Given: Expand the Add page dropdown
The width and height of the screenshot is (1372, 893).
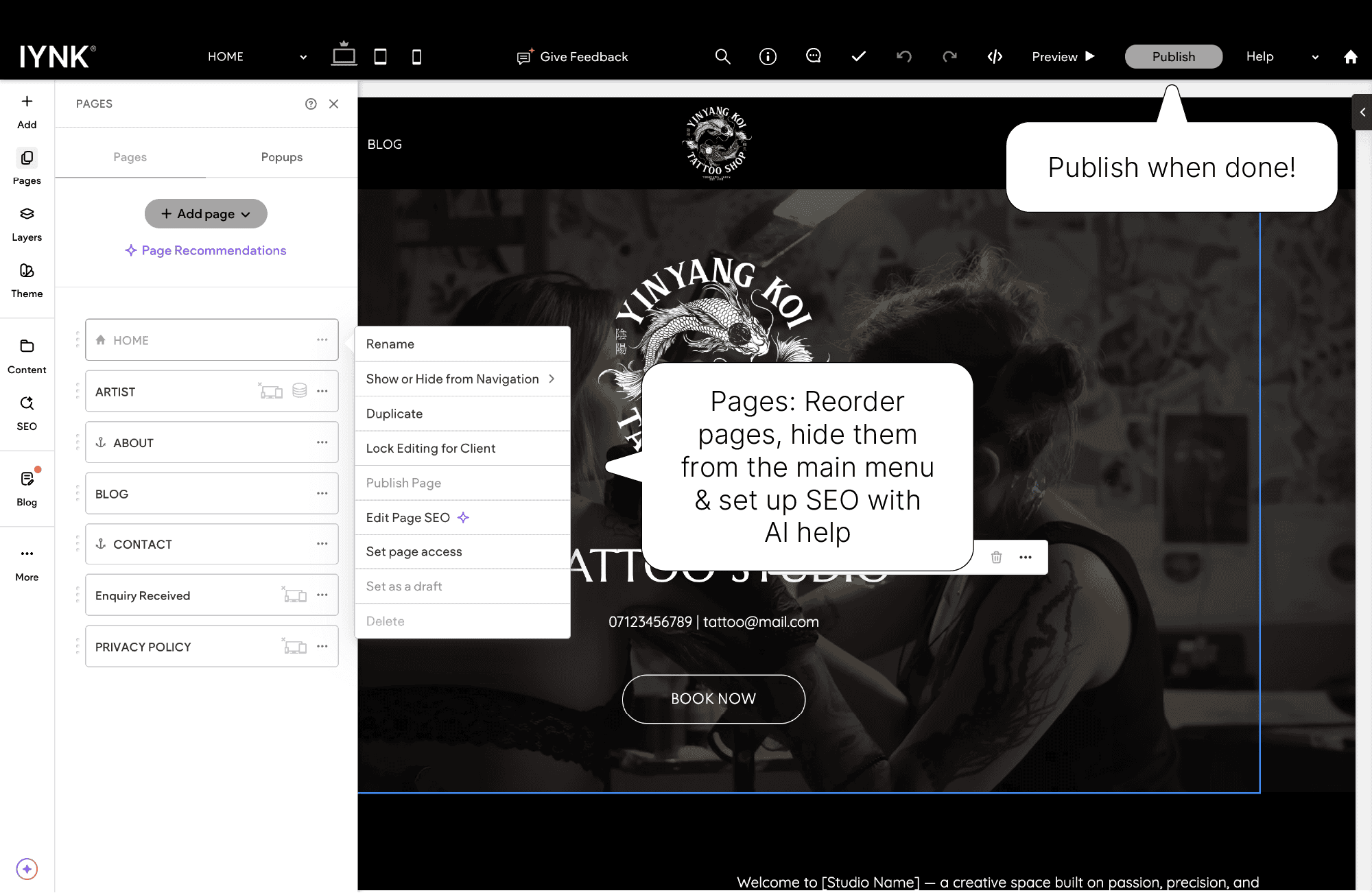Looking at the screenshot, I should pyautogui.click(x=206, y=214).
